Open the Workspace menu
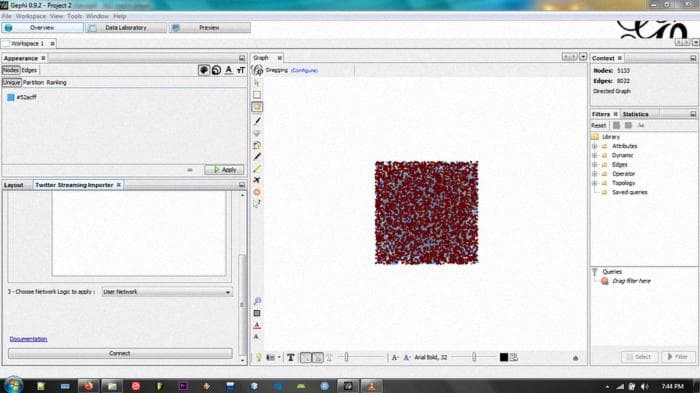Viewport: 700px width, 393px height. coord(31,16)
